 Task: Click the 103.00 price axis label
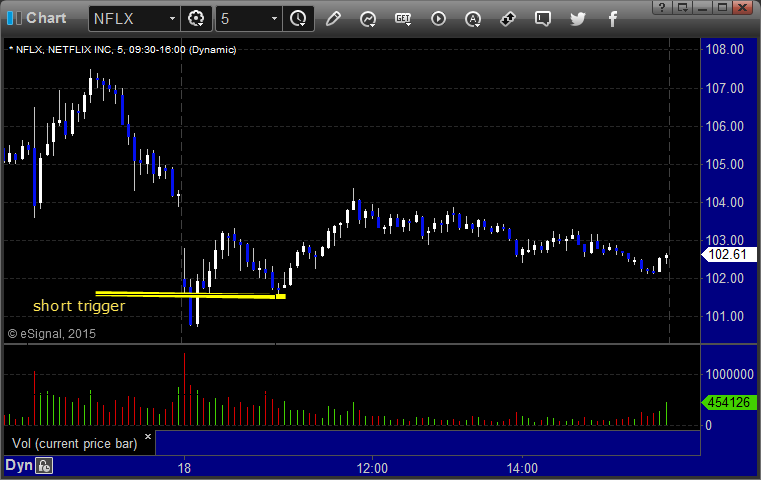724,240
